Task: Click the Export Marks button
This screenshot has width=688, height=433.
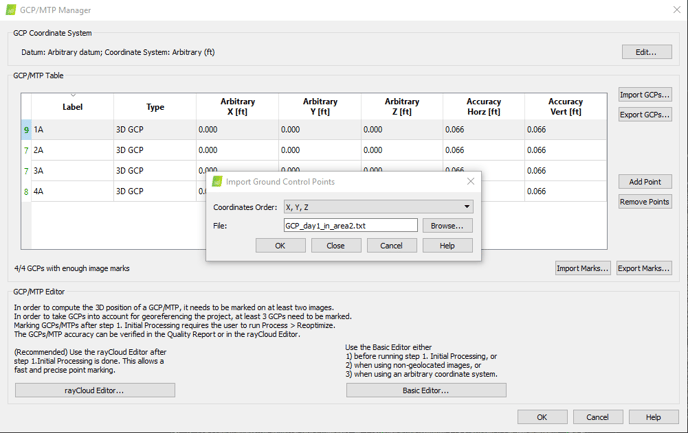Action: [643, 268]
